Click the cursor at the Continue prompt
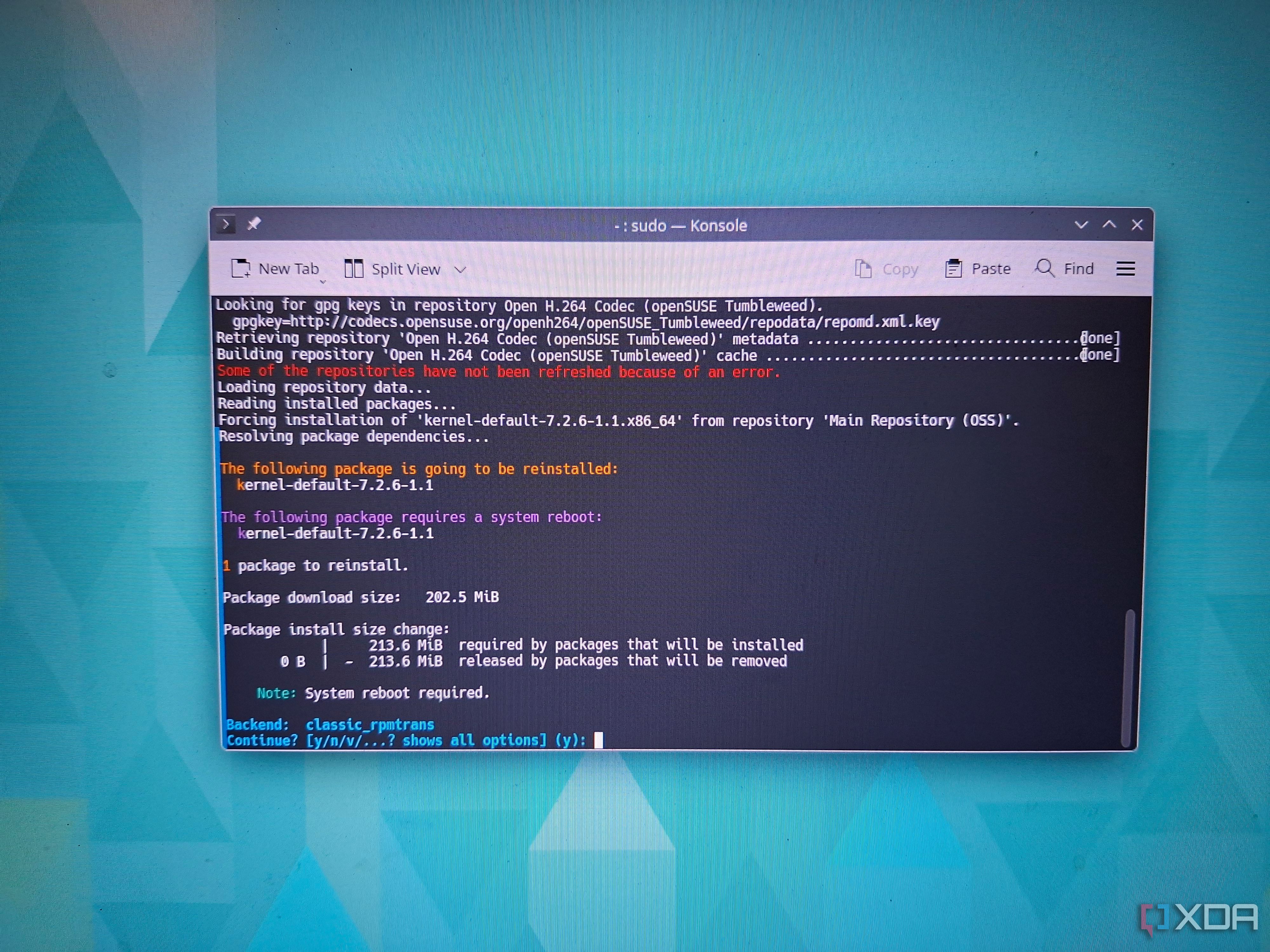This screenshot has width=1270, height=952. point(598,740)
